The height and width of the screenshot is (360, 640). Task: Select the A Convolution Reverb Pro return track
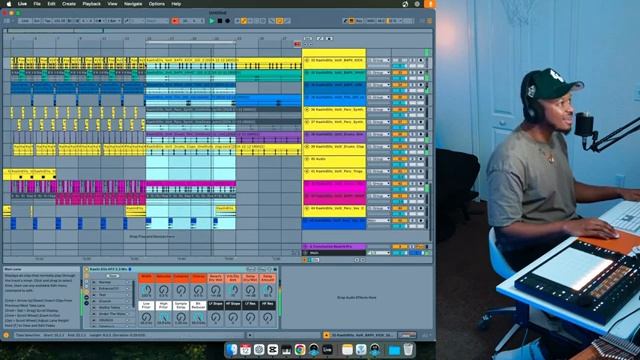(x=334, y=247)
